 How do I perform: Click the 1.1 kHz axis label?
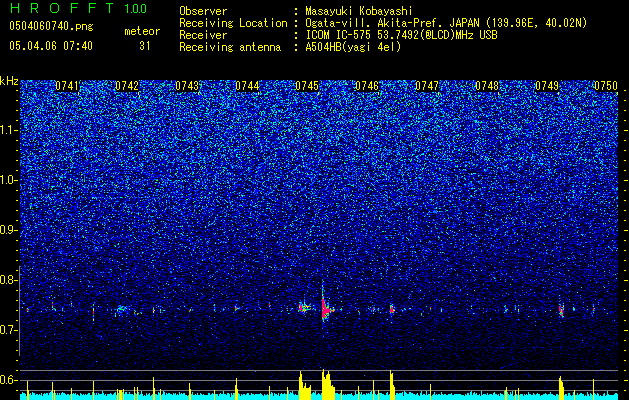click(x=8, y=130)
